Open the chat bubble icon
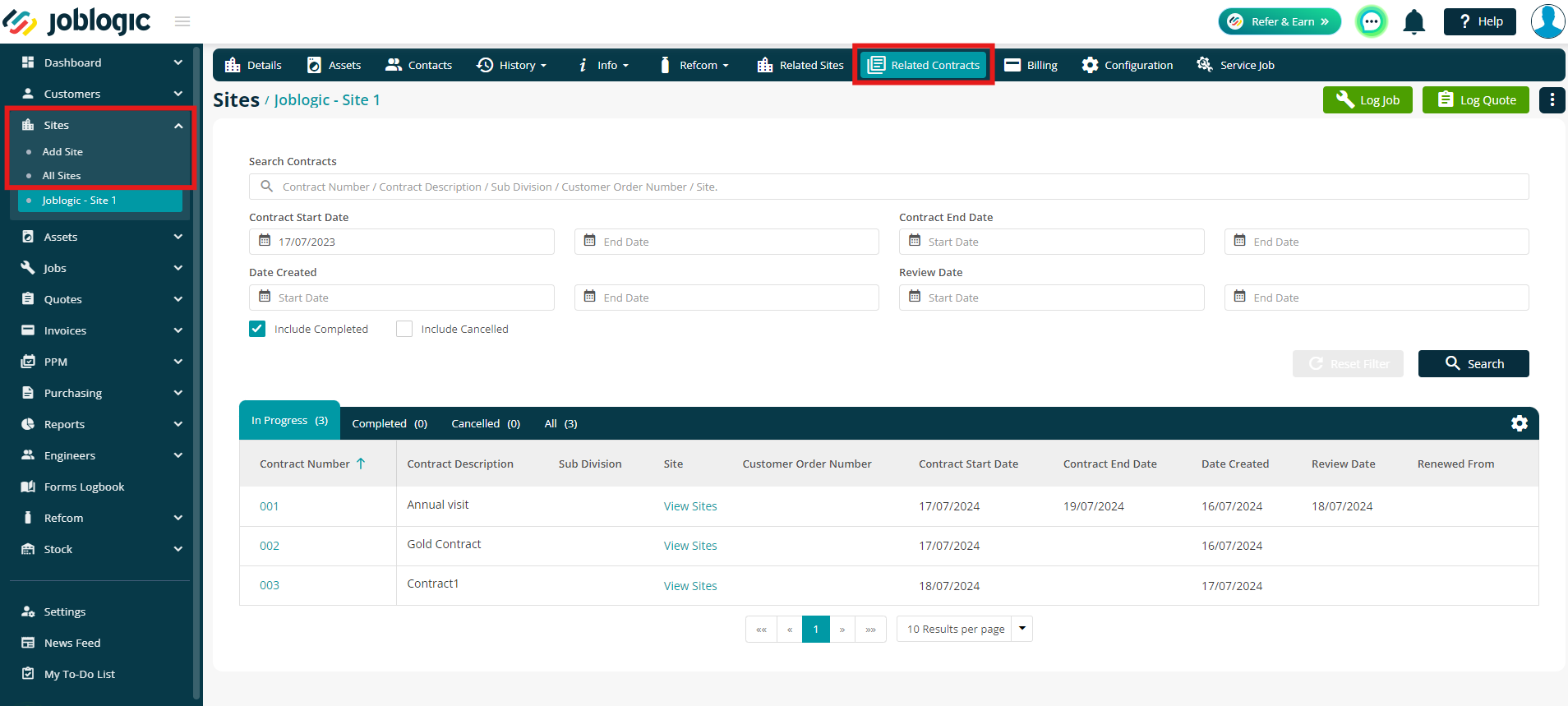The width and height of the screenshot is (1568, 706). click(x=1372, y=21)
